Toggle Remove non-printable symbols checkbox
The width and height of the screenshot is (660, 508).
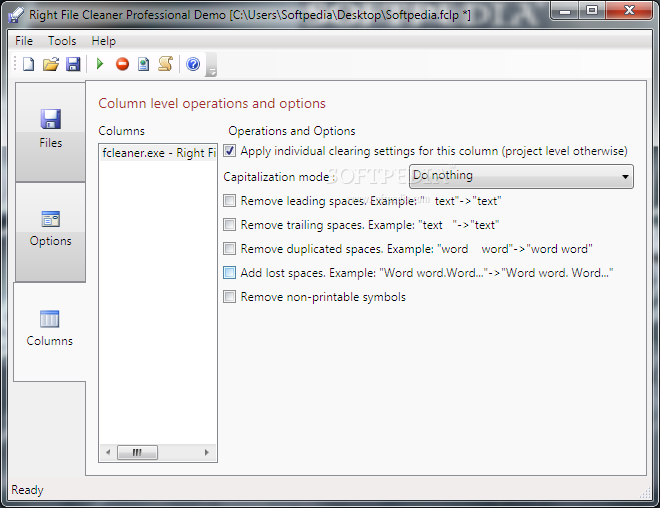pos(229,296)
